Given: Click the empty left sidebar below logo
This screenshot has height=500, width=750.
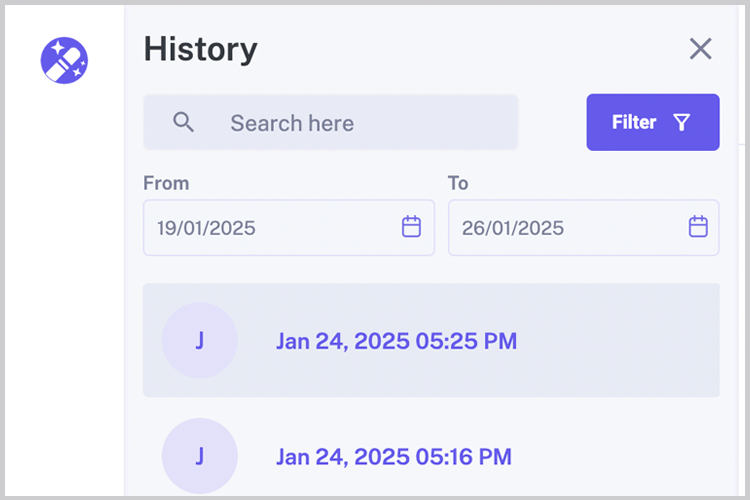Looking at the screenshot, I should point(64,300).
